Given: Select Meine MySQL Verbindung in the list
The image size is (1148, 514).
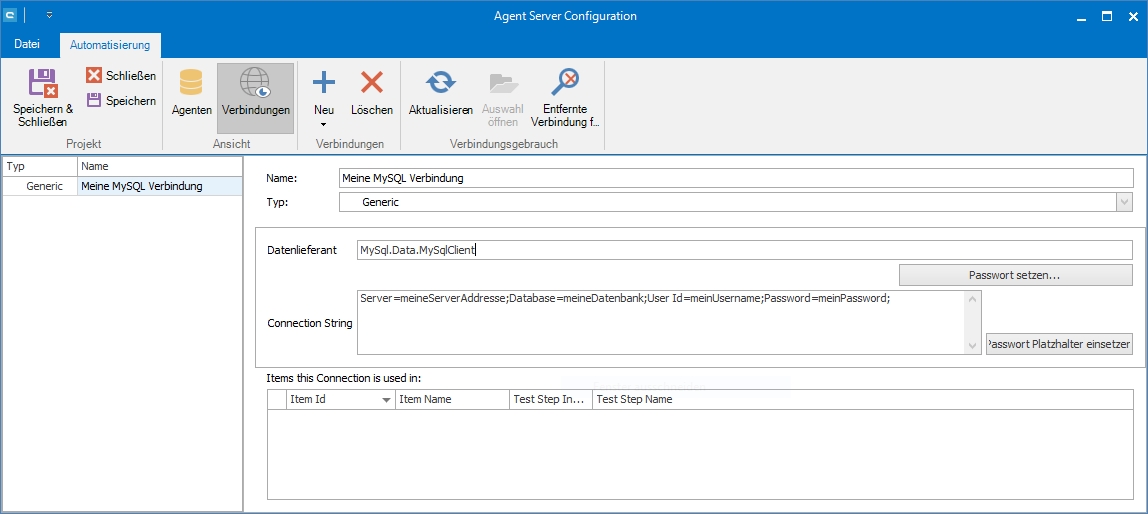Looking at the screenshot, I should click(x=141, y=186).
